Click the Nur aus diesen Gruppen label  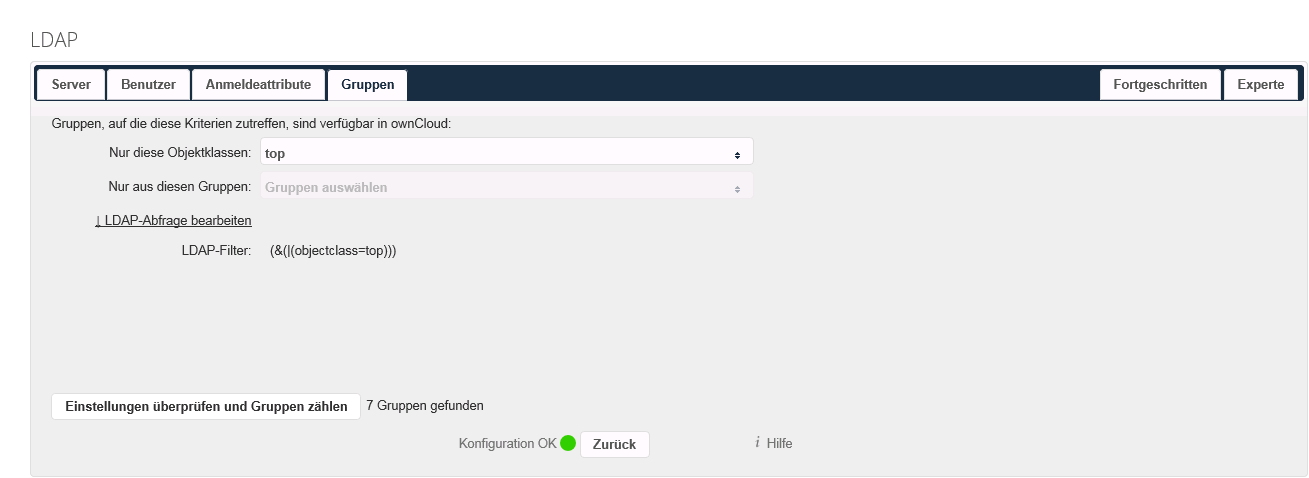click(179, 186)
